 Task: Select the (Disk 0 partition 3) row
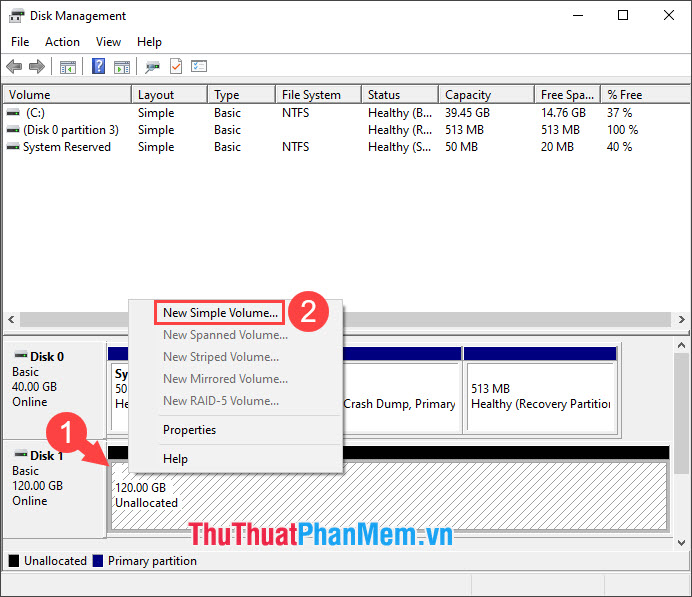tap(346, 130)
